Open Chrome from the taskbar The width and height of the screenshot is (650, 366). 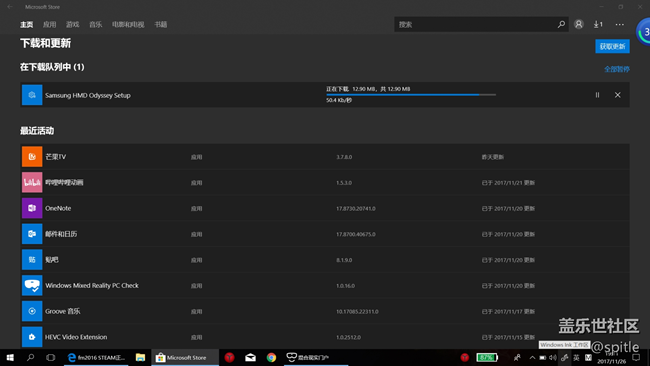point(271,357)
